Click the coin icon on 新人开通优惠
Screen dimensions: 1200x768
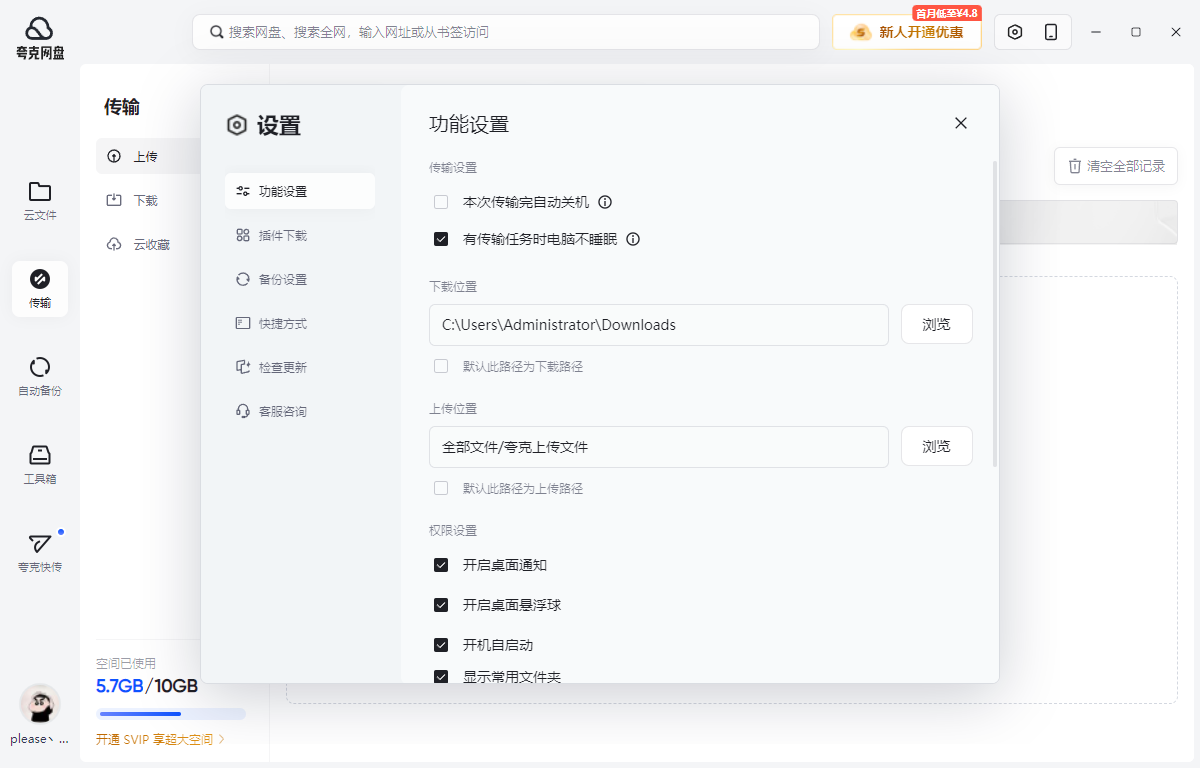point(860,32)
